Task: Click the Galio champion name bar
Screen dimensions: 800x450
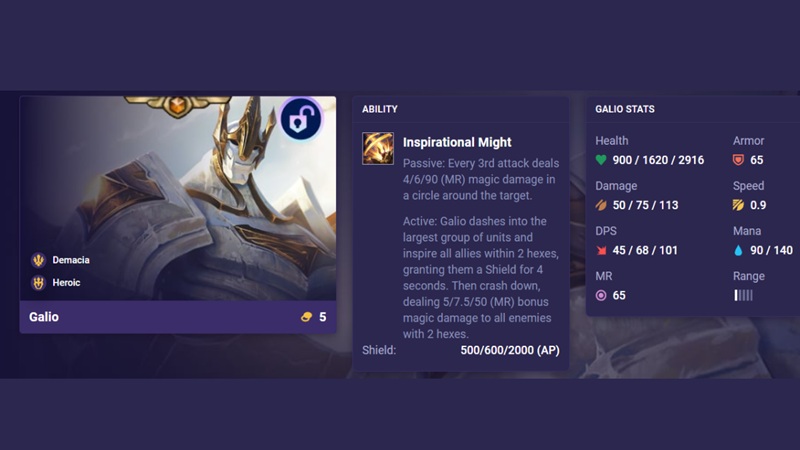Action: pyautogui.click(x=178, y=317)
